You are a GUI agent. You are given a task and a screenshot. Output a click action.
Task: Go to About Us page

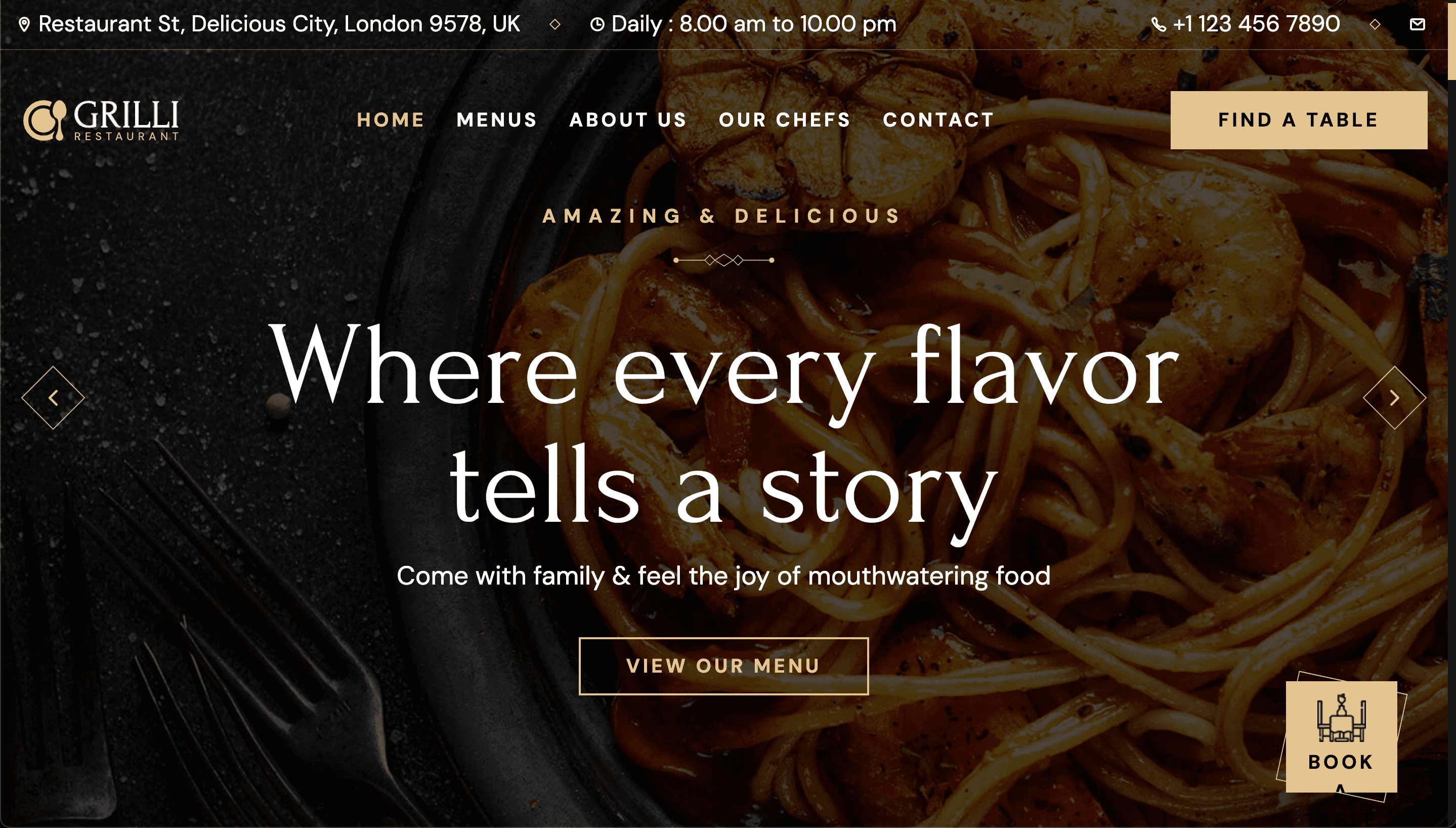click(628, 120)
